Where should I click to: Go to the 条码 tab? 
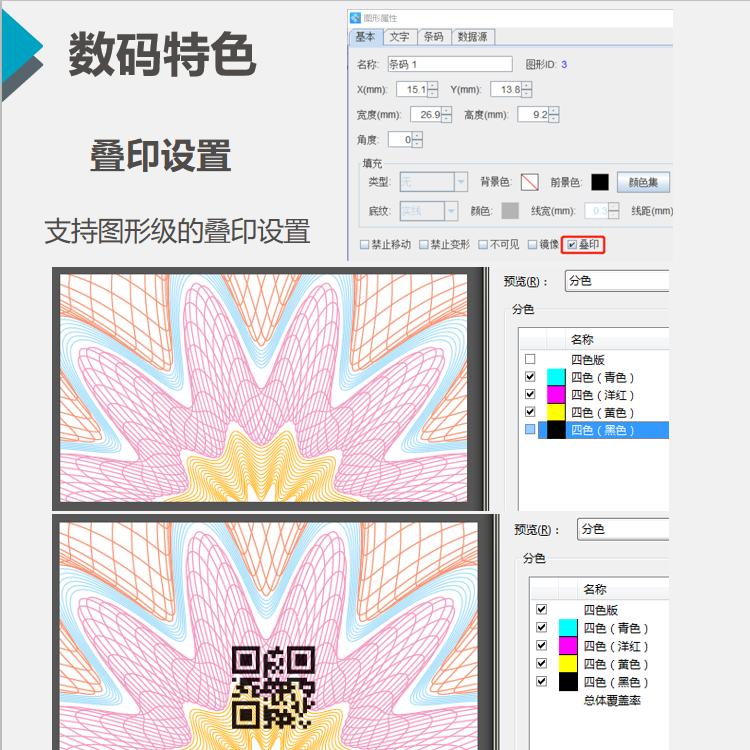pyautogui.click(x=432, y=37)
